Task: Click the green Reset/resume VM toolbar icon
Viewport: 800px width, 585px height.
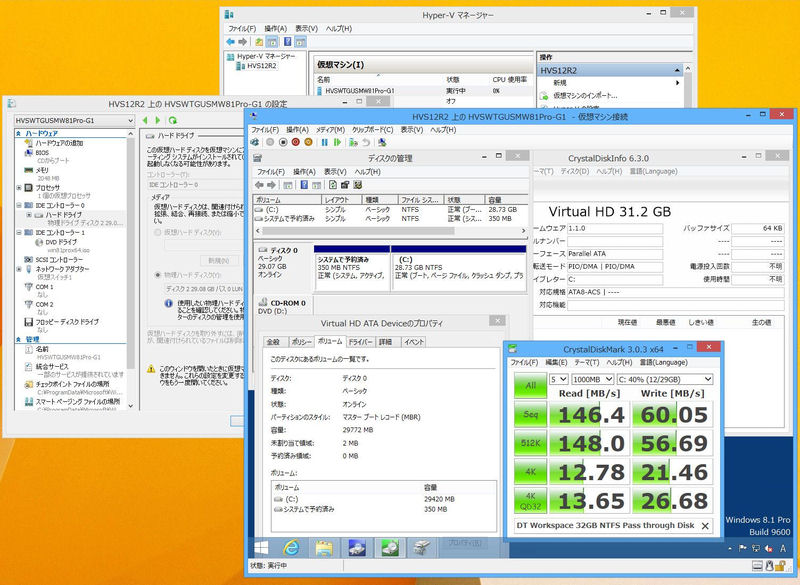Action: click(337, 142)
